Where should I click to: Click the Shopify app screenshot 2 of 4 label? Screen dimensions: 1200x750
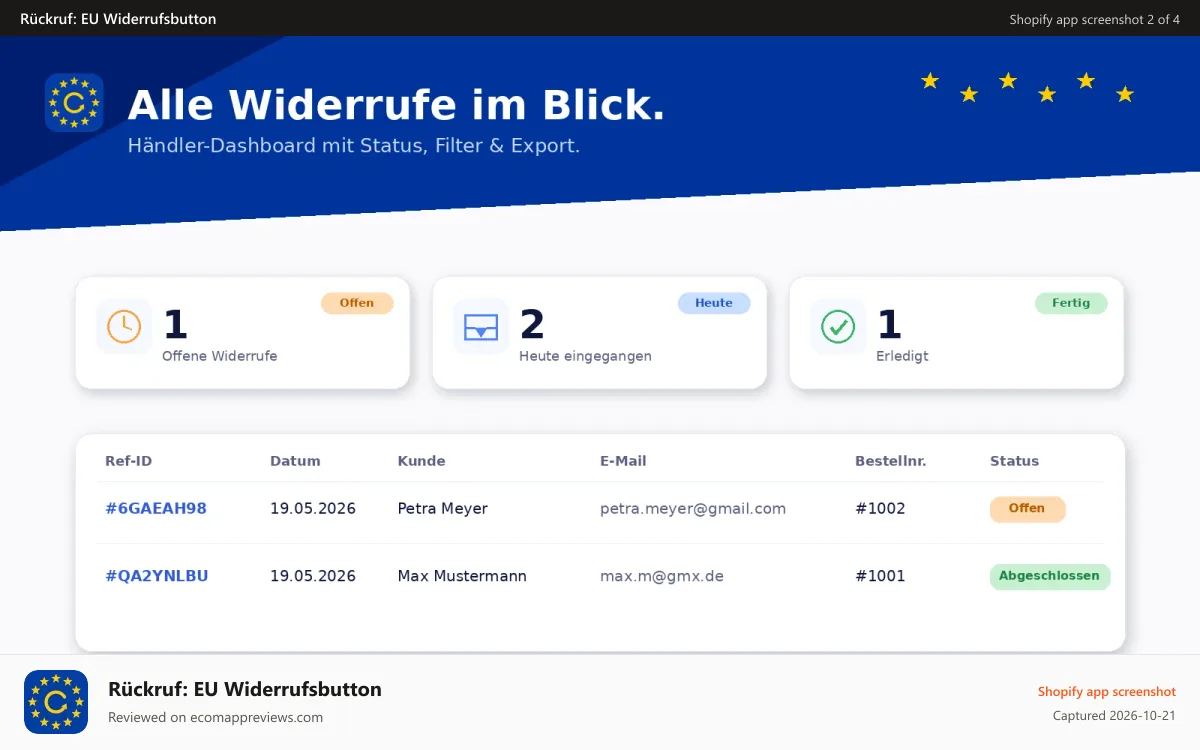point(1094,19)
